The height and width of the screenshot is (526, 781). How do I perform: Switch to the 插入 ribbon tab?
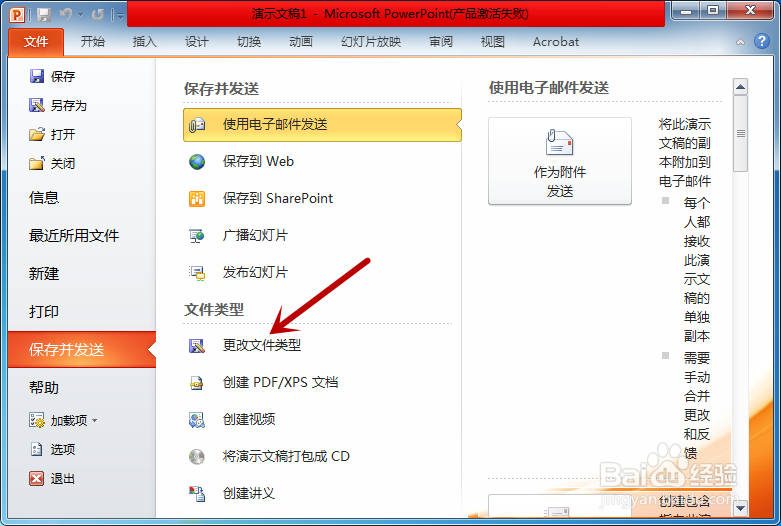144,42
